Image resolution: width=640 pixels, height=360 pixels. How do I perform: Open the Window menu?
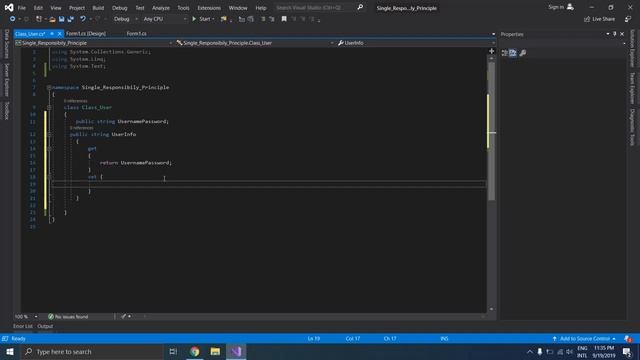click(x=238, y=8)
